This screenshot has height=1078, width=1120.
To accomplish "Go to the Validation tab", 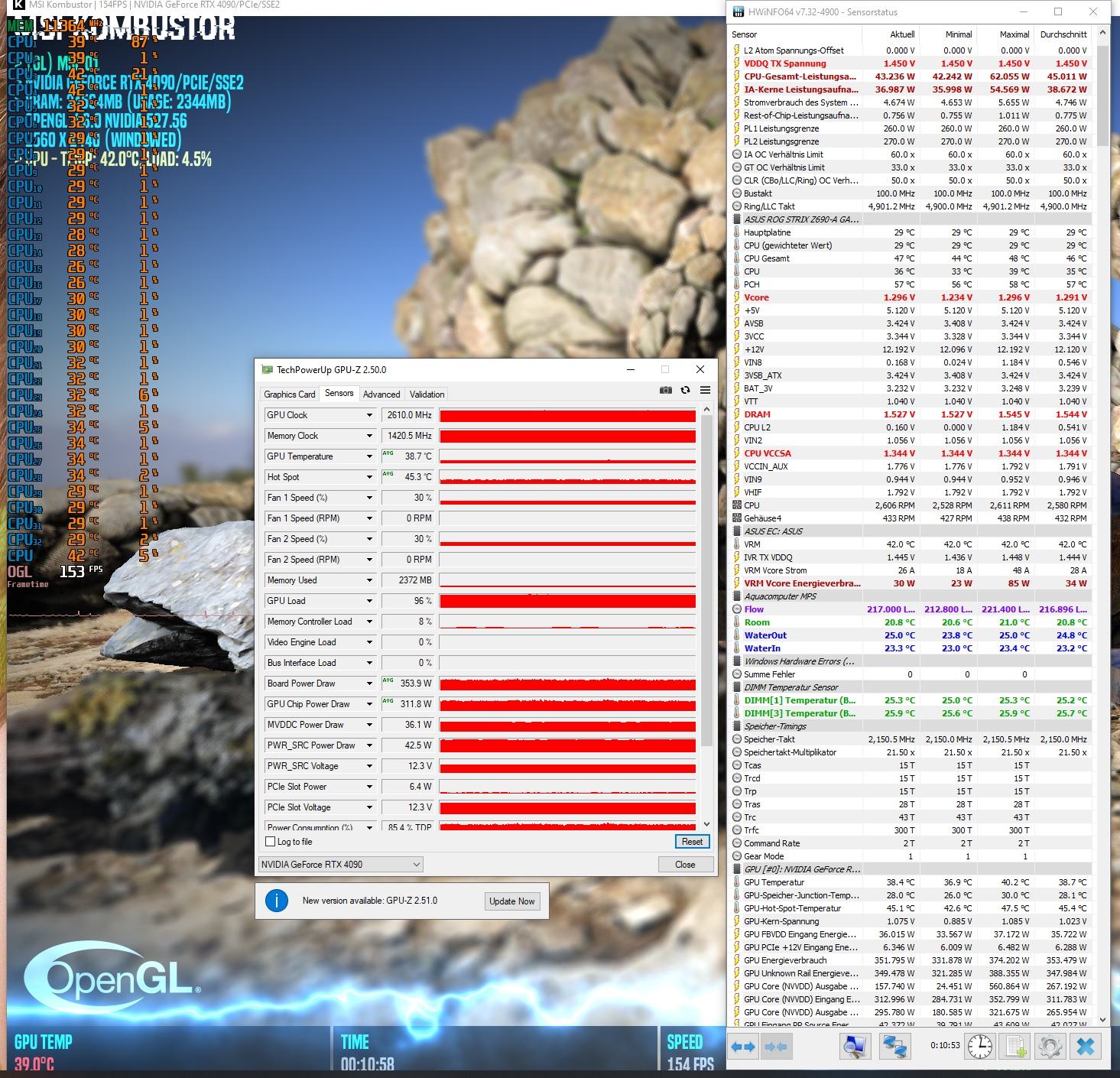I will point(427,395).
